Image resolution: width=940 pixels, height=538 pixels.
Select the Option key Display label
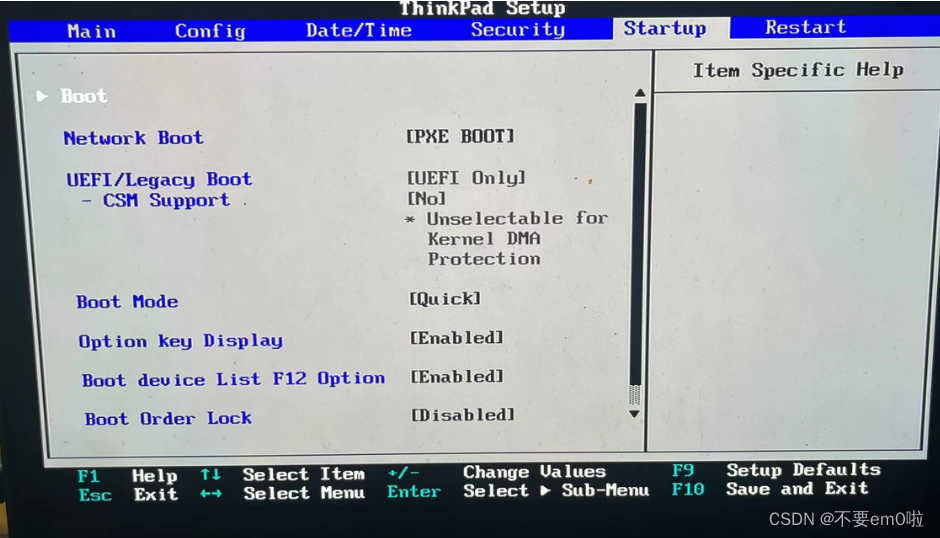(x=180, y=341)
